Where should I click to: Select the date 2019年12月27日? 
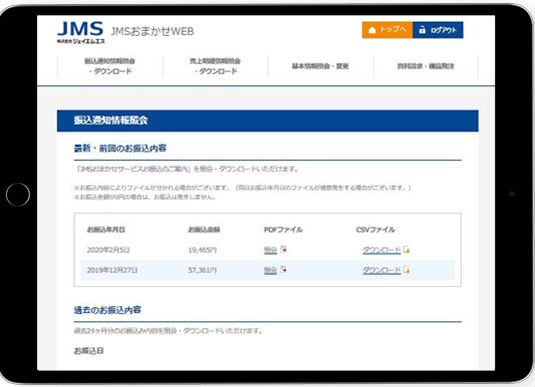[112, 270]
